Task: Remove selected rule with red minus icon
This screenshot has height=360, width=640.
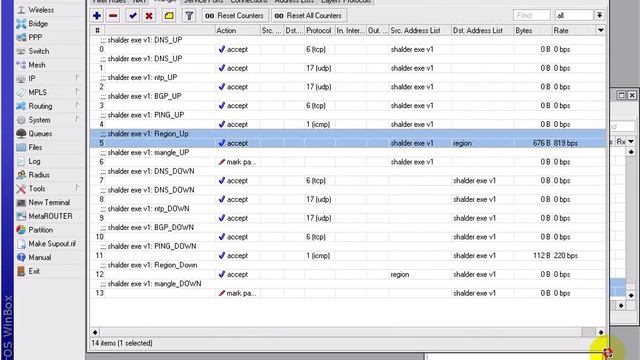Action: coord(113,16)
